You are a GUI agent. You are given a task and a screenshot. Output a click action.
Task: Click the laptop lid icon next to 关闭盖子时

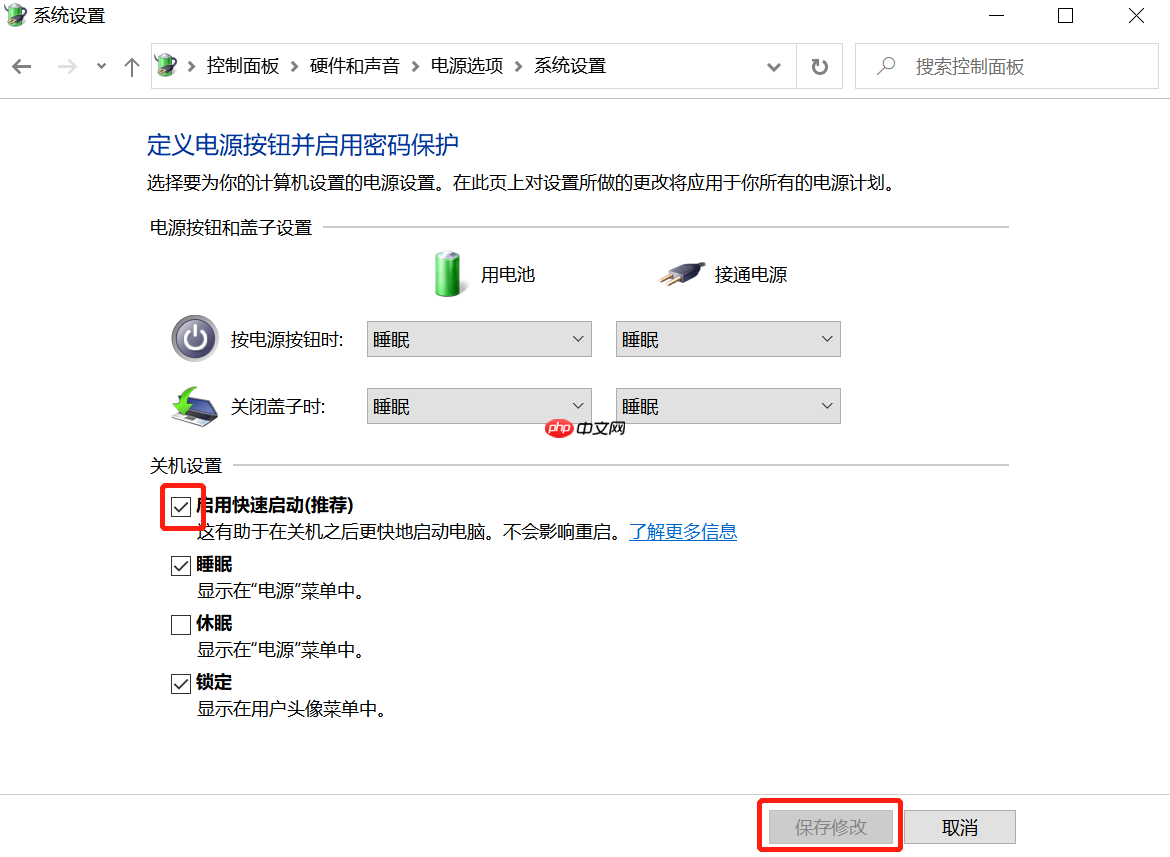point(194,405)
